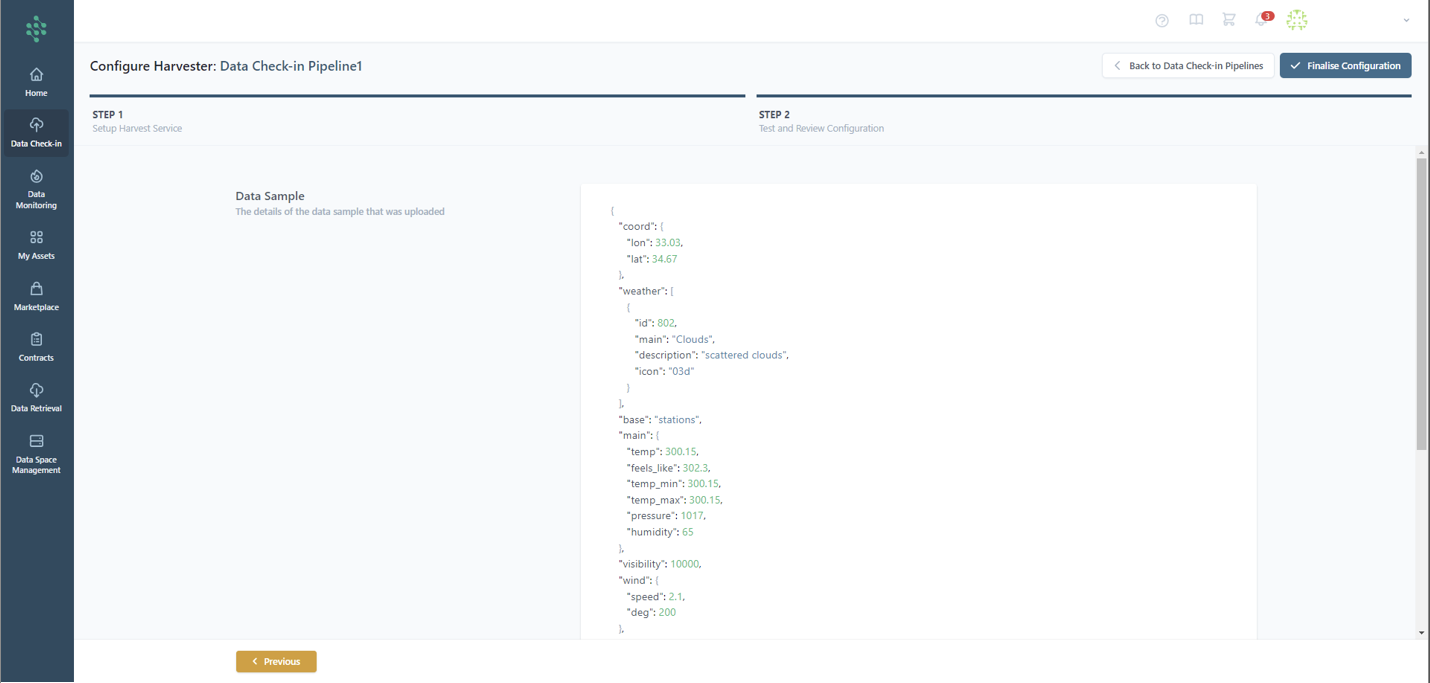Open the Data Retrieval section

[36, 397]
